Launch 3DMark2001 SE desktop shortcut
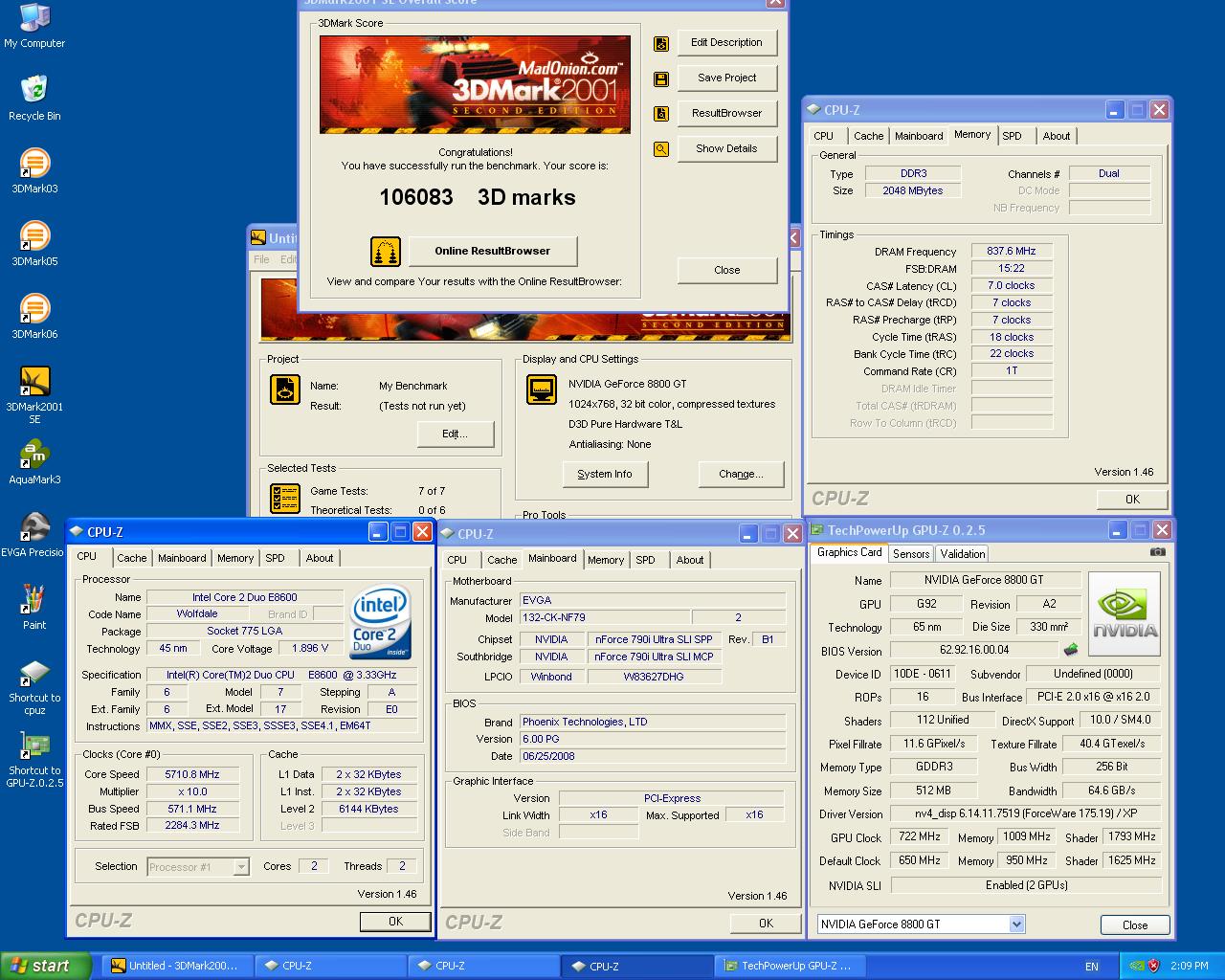 click(x=34, y=394)
